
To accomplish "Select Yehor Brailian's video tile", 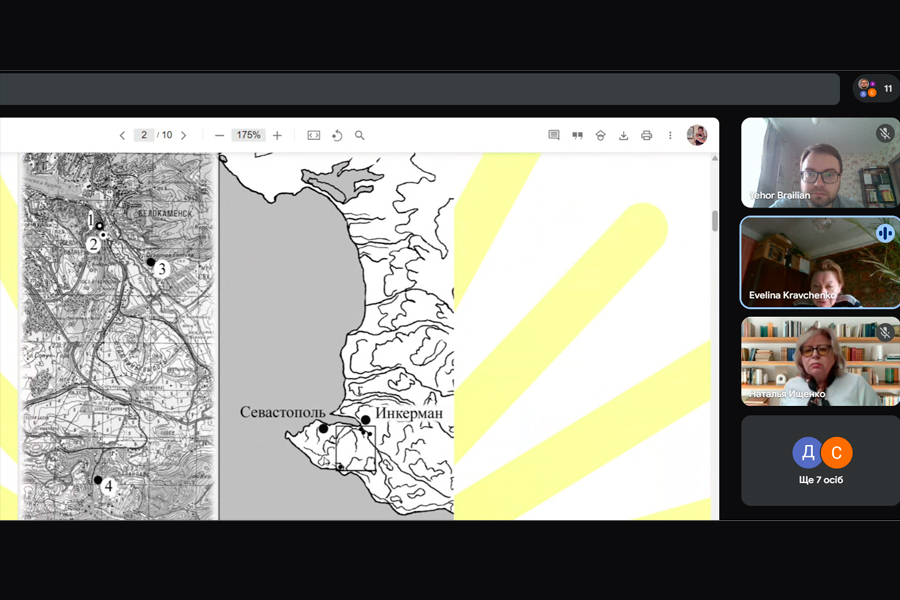I will [820, 162].
